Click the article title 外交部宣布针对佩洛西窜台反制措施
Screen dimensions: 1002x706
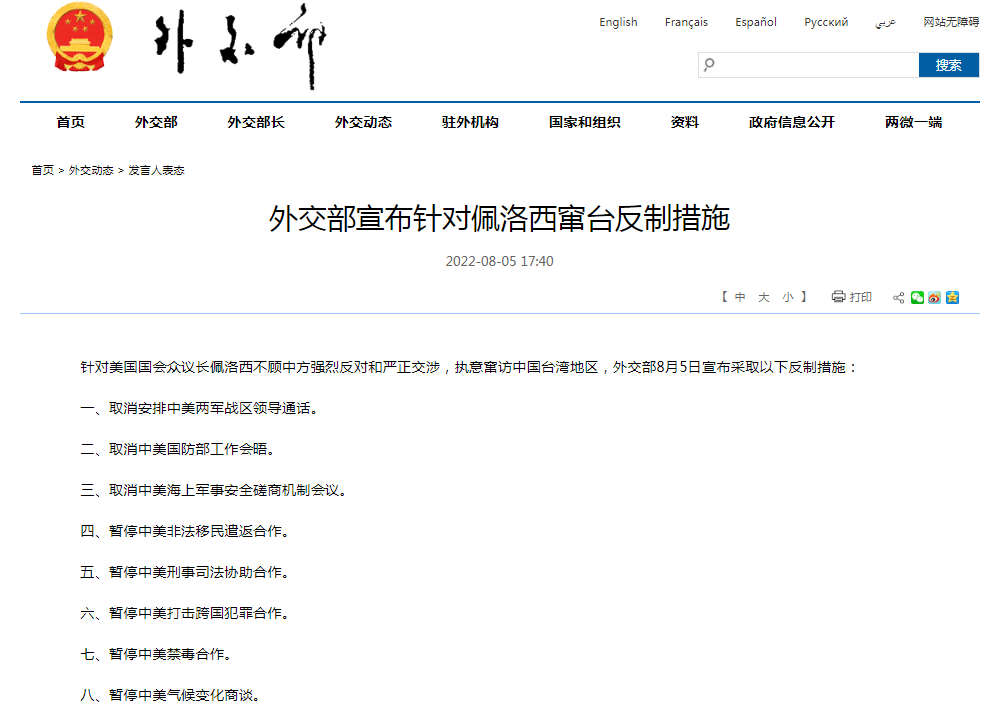point(499,219)
